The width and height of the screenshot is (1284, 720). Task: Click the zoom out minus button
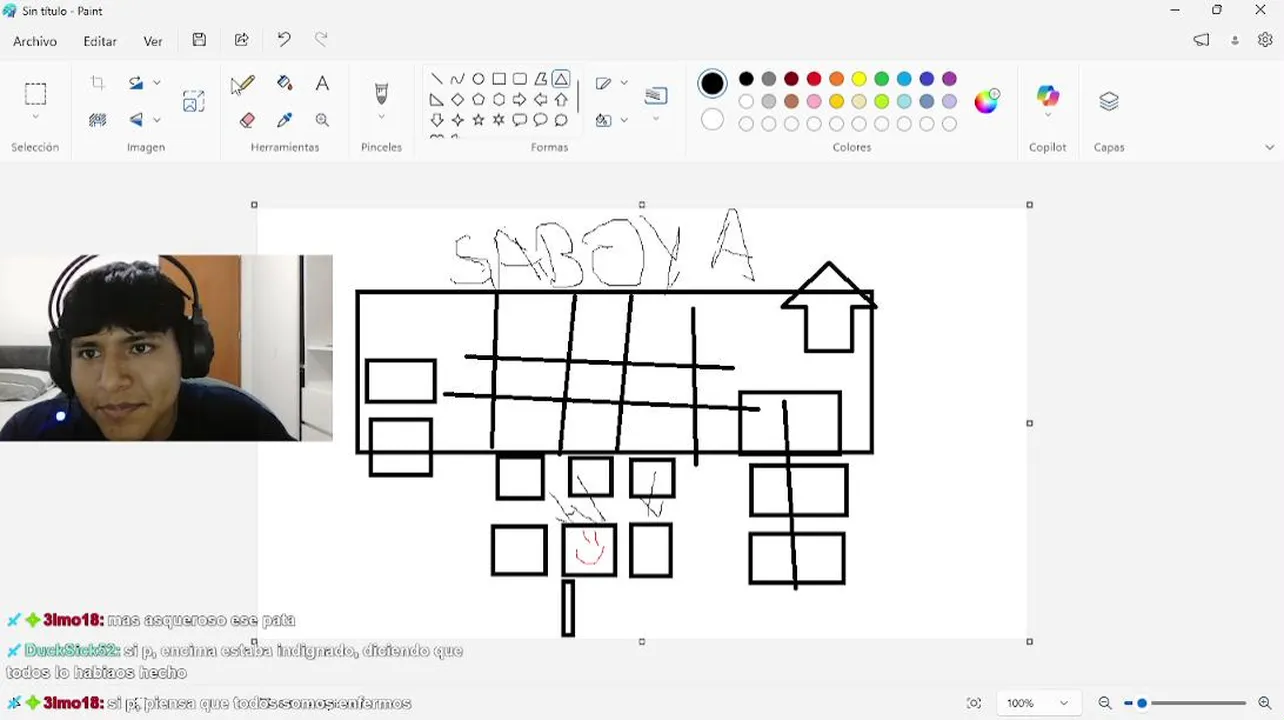(1105, 703)
